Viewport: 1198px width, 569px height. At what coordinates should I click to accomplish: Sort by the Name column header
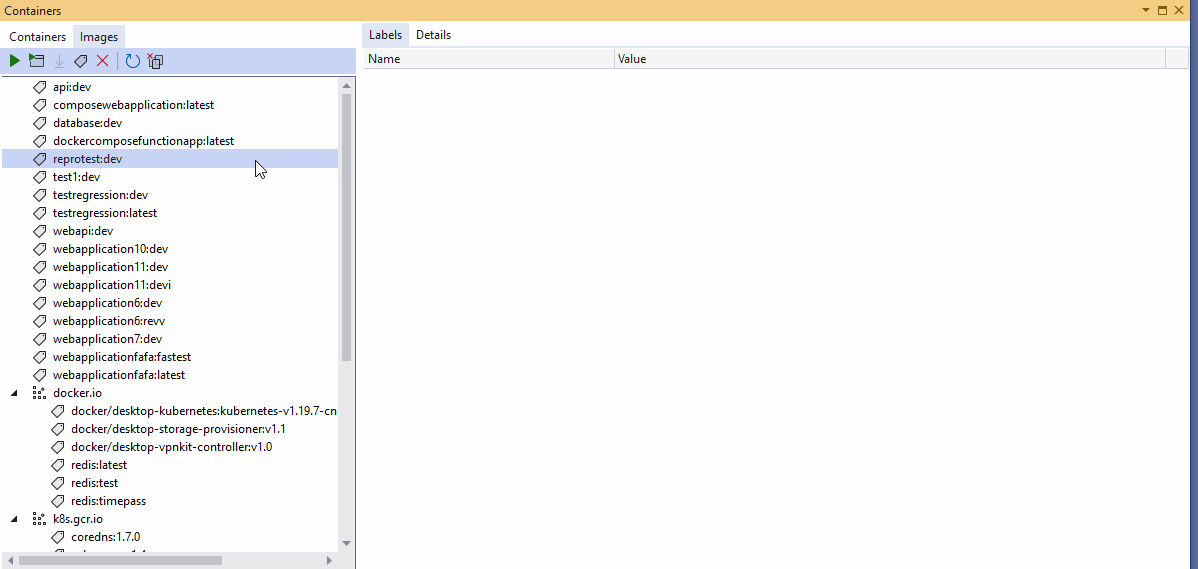pyautogui.click(x=385, y=59)
